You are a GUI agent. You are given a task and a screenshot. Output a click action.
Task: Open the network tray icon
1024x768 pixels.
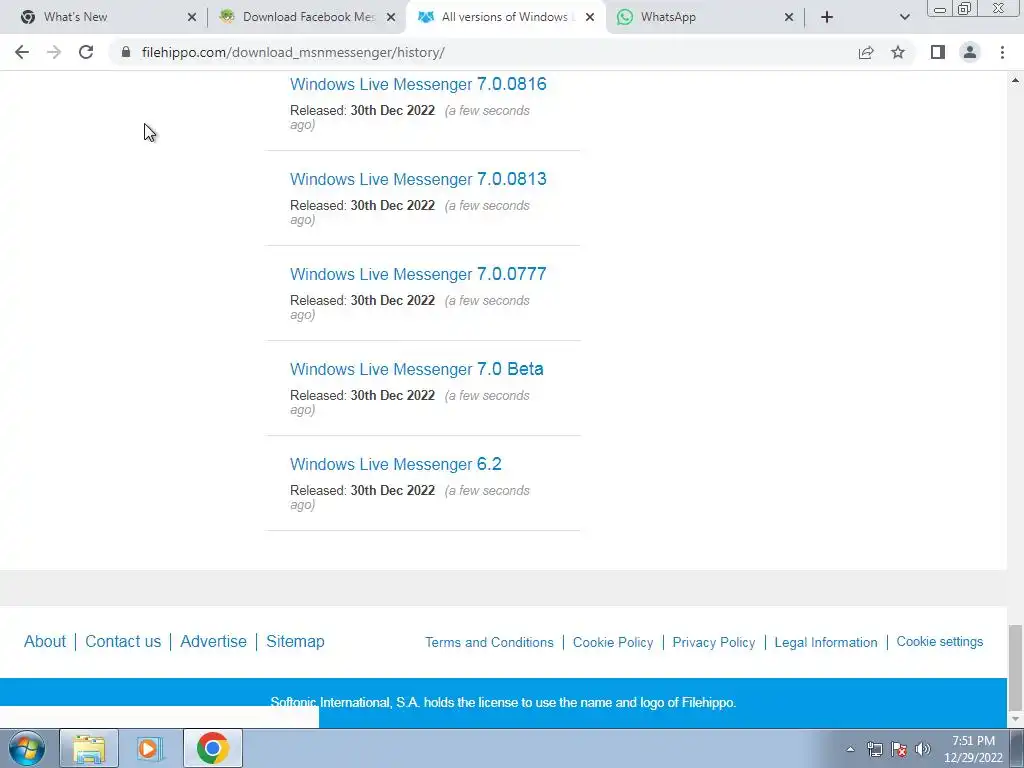click(874, 749)
